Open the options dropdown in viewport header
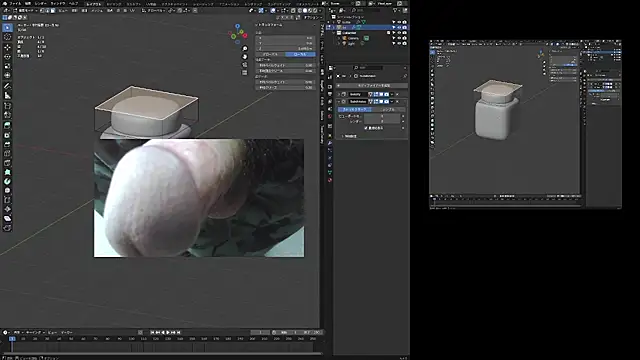640x360 pixels. tap(313, 18)
